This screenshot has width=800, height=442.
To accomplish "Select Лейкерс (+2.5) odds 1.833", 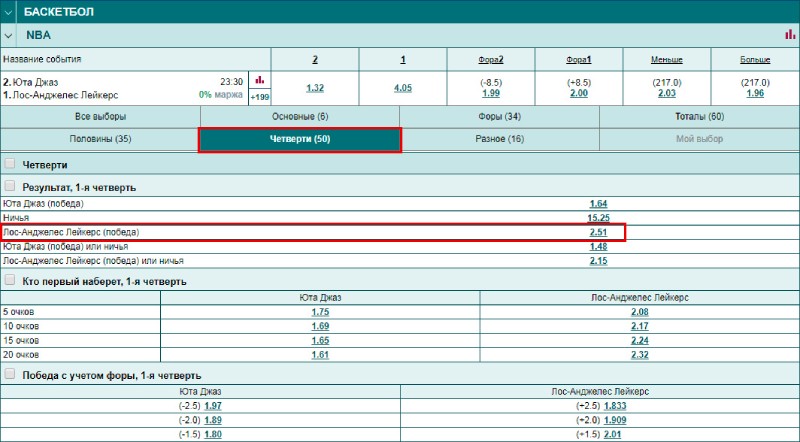I will pyautogui.click(x=615, y=406).
